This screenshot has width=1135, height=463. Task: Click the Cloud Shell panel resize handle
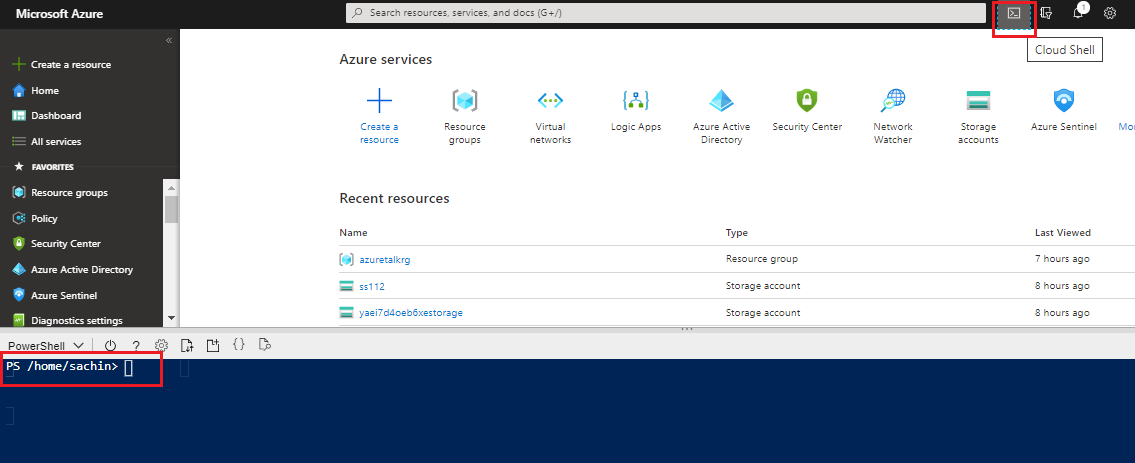[687, 329]
